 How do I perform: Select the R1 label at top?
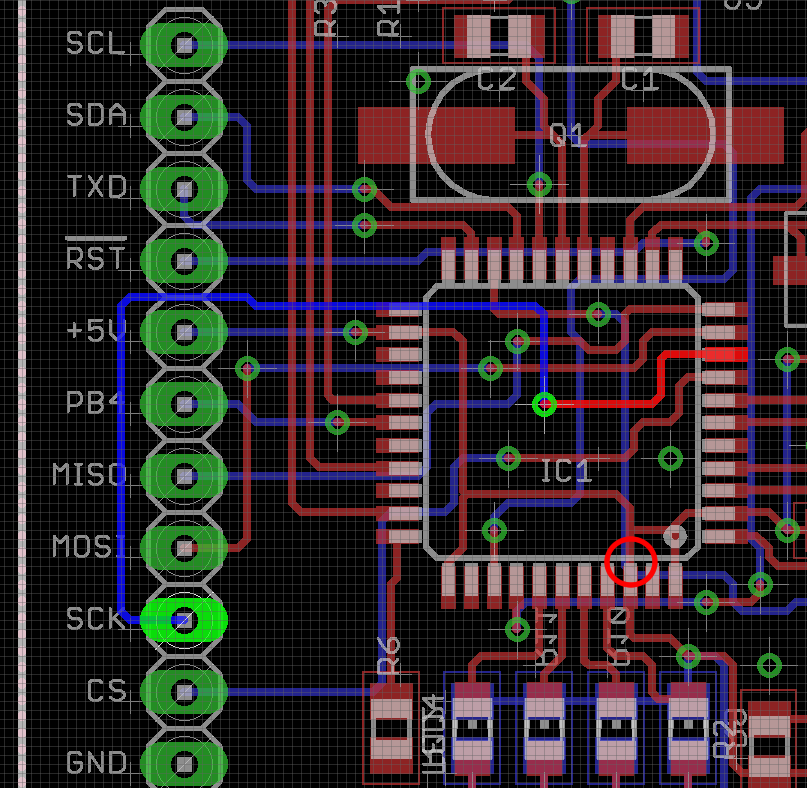tap(389, 19)
